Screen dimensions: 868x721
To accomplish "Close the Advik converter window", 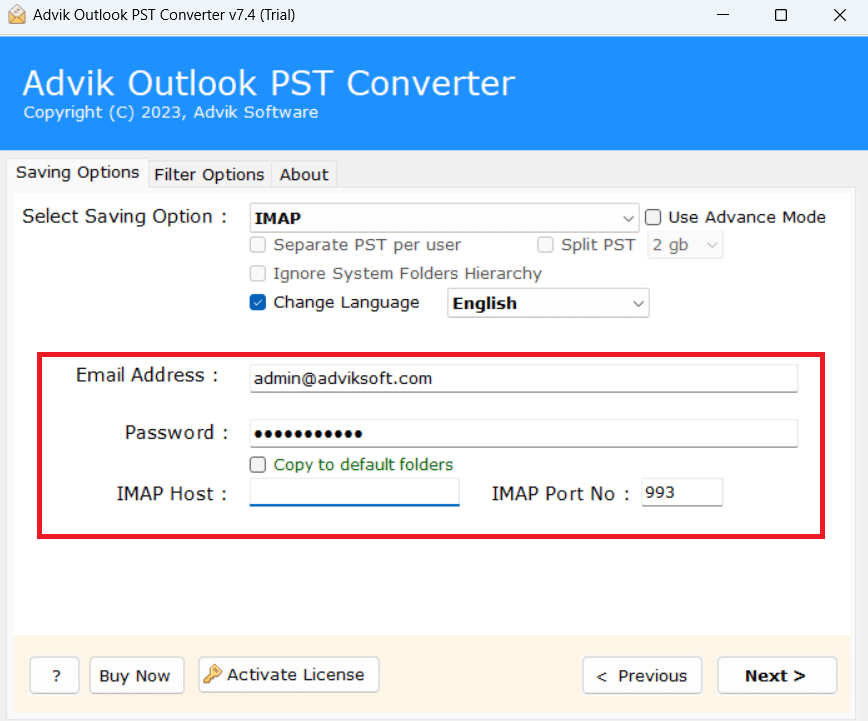I will (x=840, y=15).
